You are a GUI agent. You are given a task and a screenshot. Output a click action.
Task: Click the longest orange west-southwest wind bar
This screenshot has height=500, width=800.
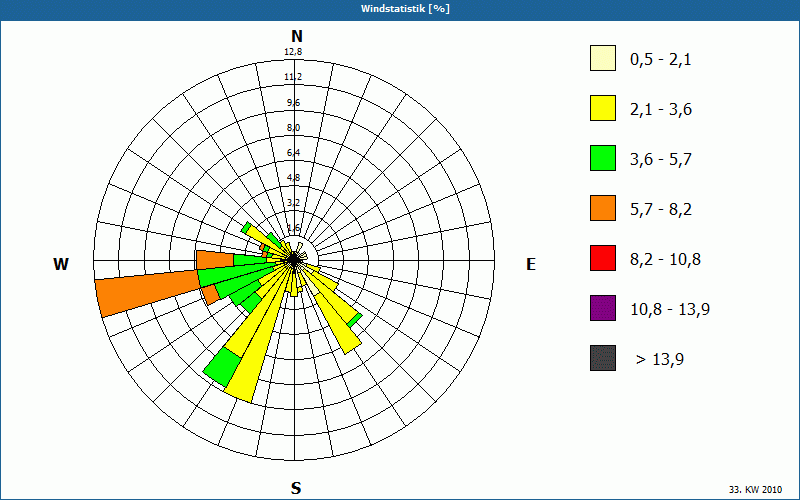(x=148, y=293)
